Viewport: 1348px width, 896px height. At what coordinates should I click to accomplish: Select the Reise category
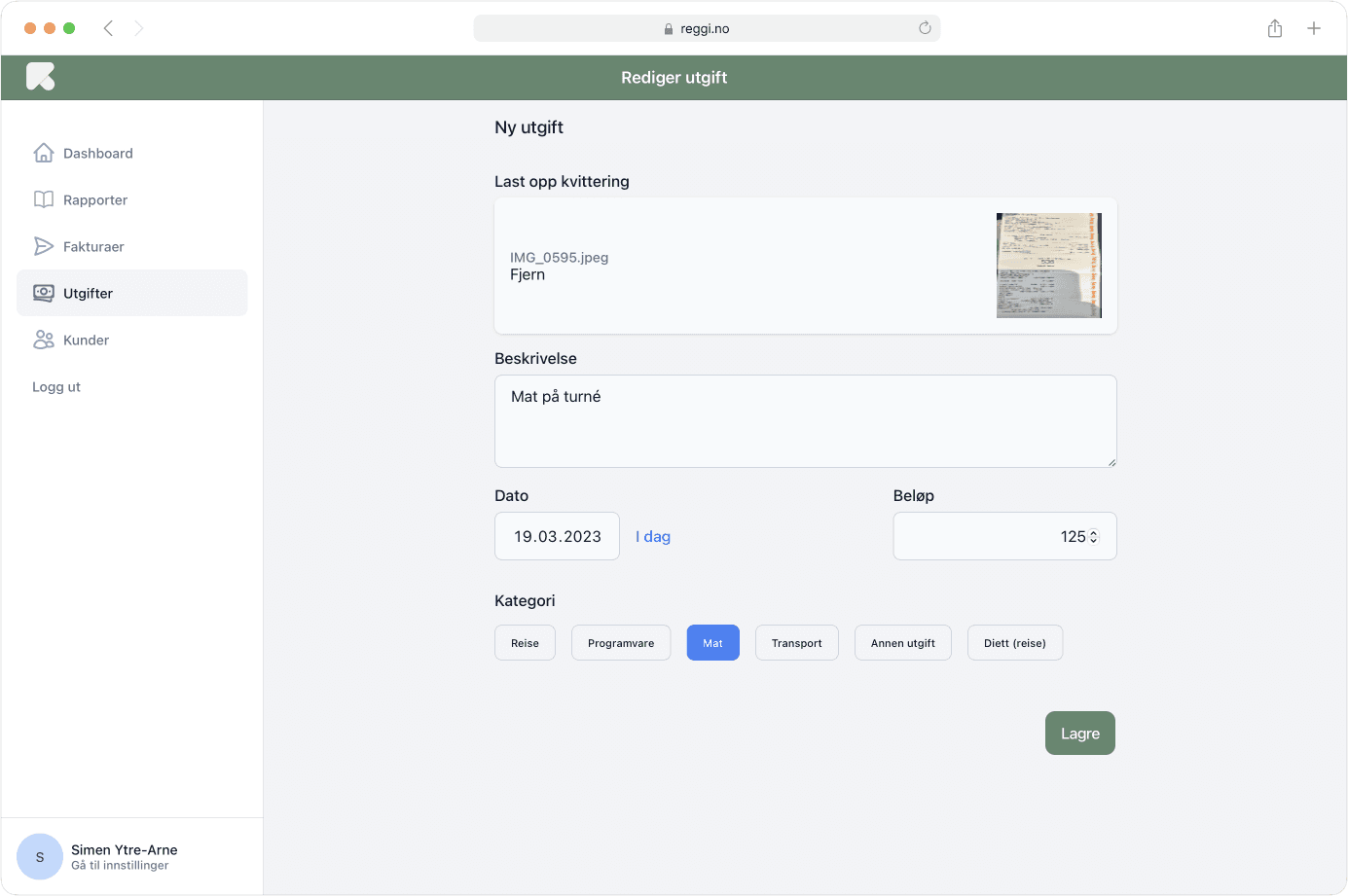525,643
